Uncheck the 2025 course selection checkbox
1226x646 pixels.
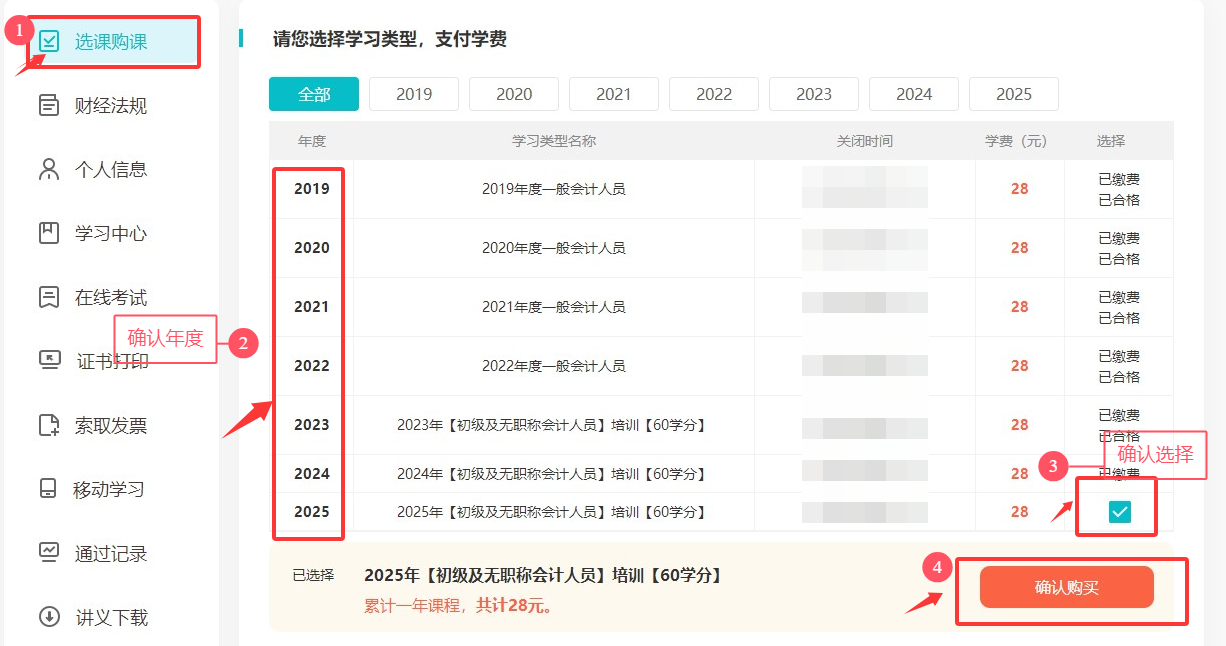click(1119, 512)
